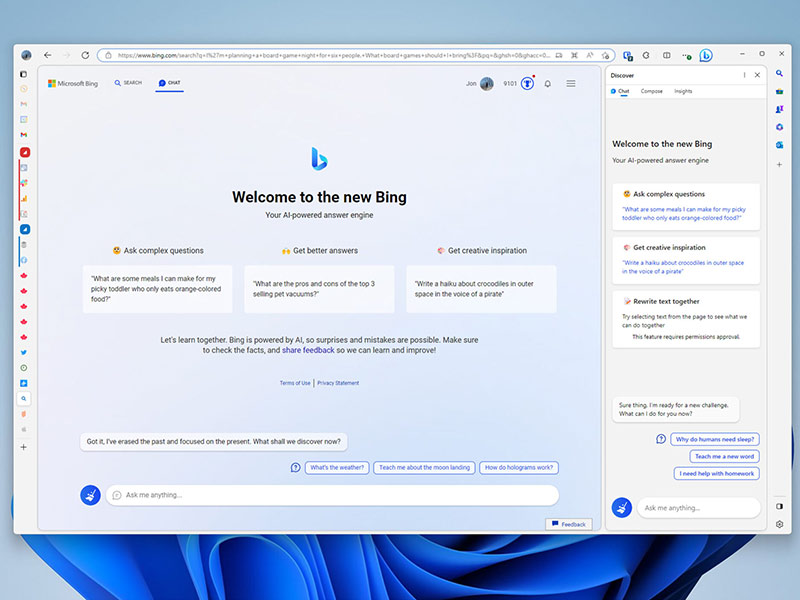The width and height of the screenshot is (800, 600).
Task: Open the Discover pane more options menu
Action: tap(744, 75)
